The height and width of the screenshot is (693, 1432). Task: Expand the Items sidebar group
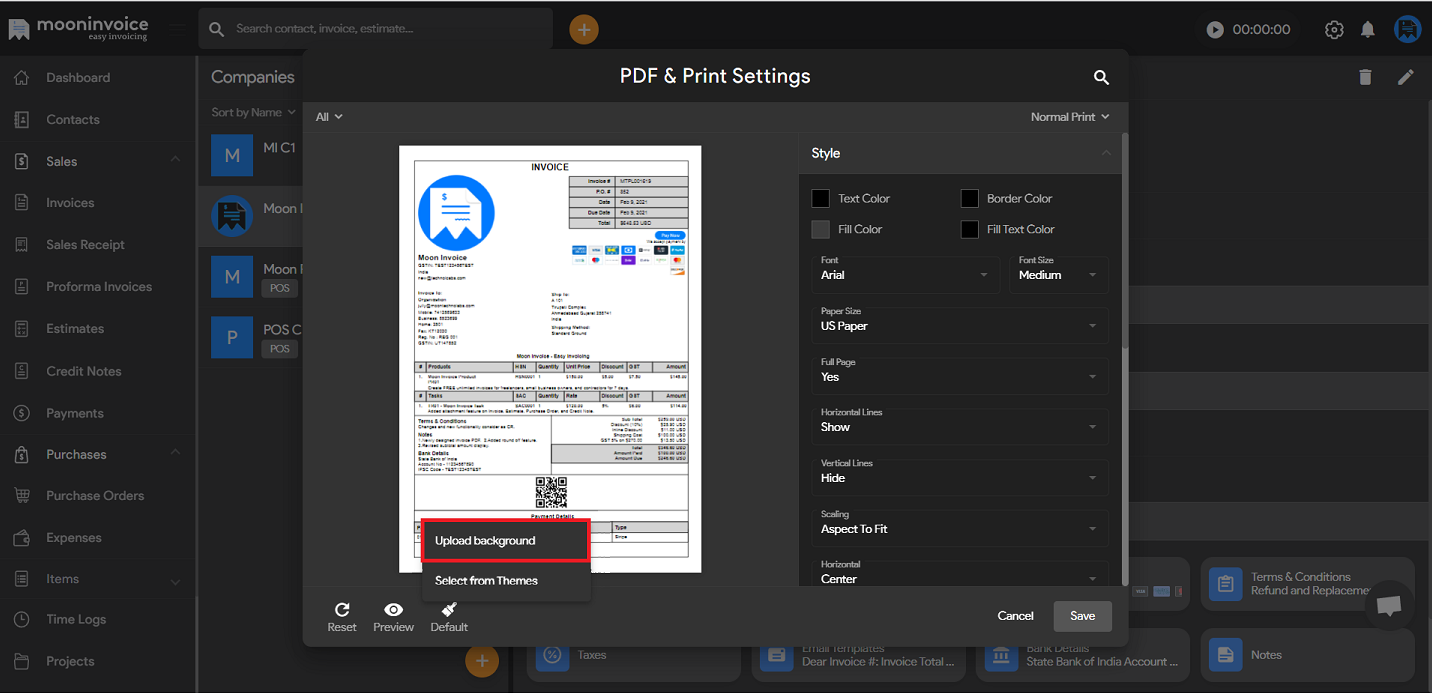[176, 581]
